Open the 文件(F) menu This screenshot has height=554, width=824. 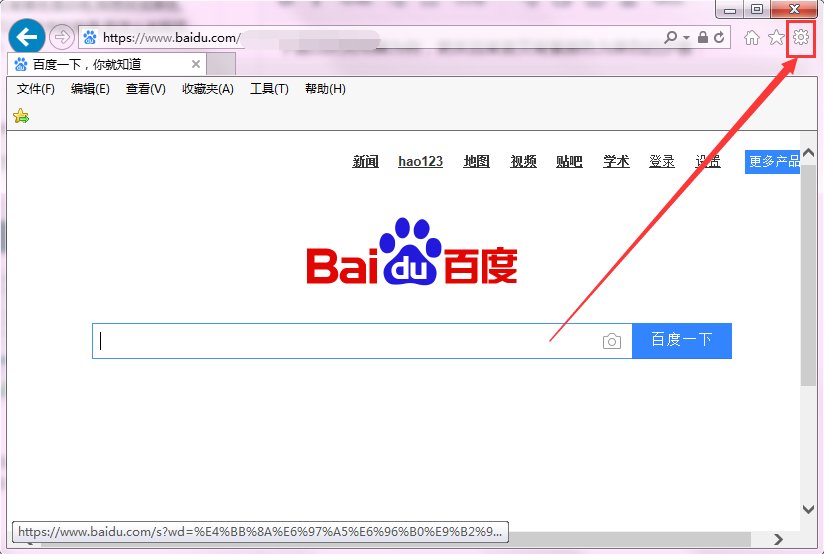click(x=36, y=89)
